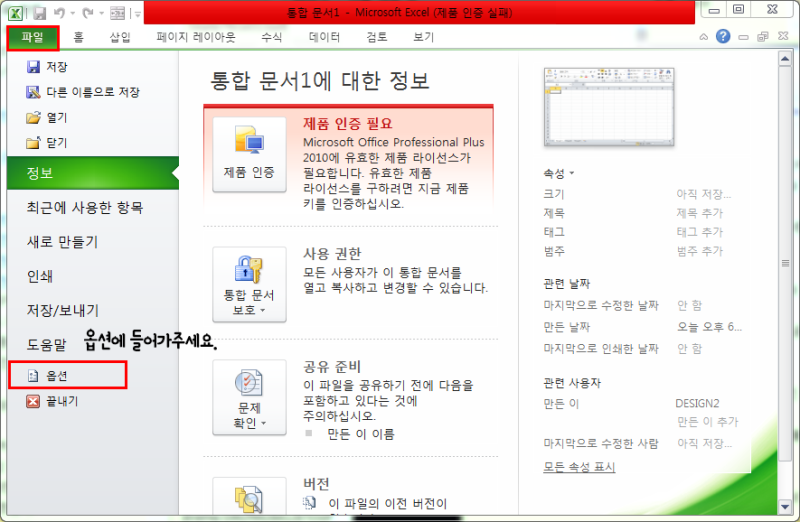Open the 문제 확인 dropdown button

coord(249,397)
